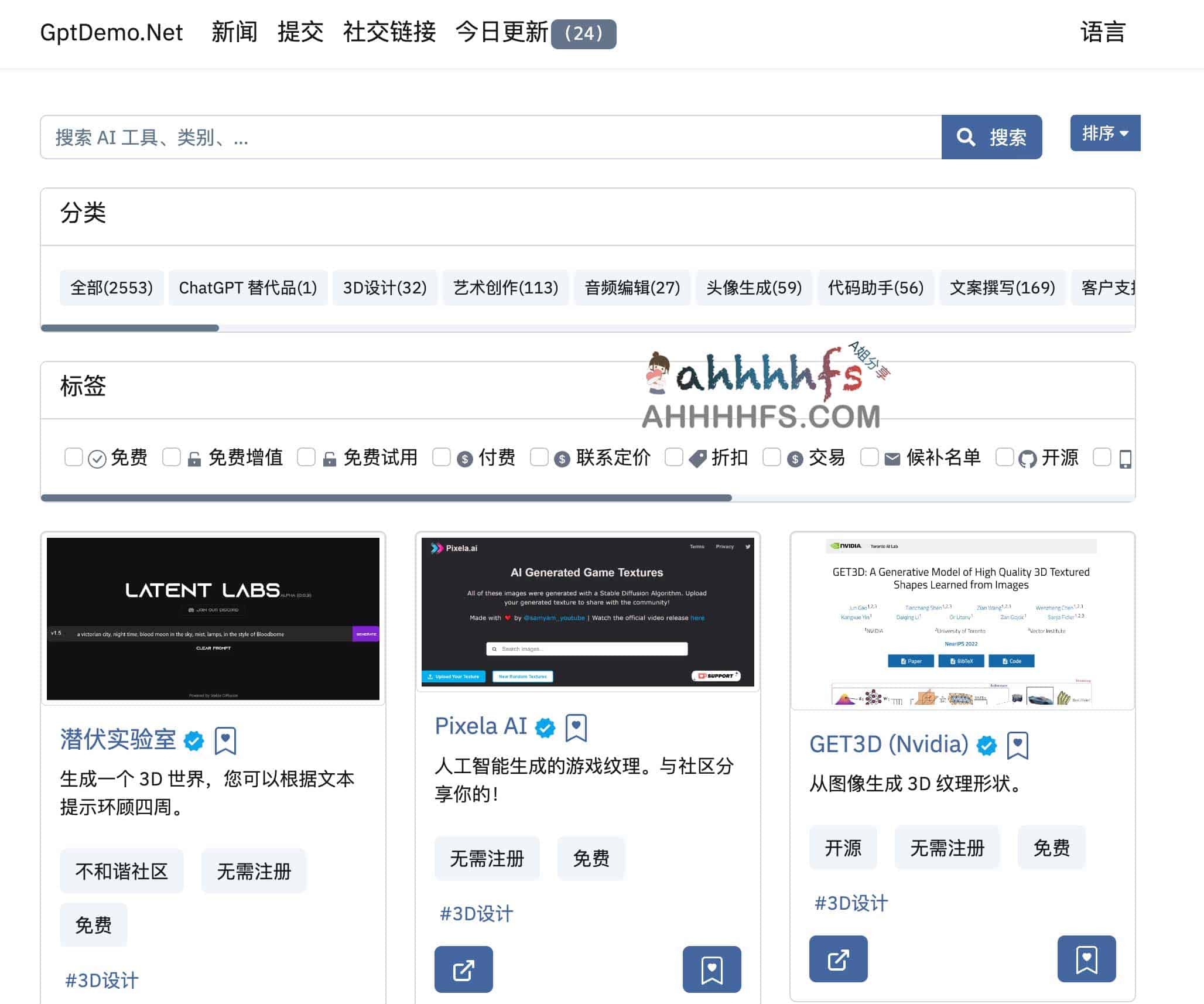Open the 语言 language menu
The width and height of the screenshot is (1204, 1004).
[1103, 32]
